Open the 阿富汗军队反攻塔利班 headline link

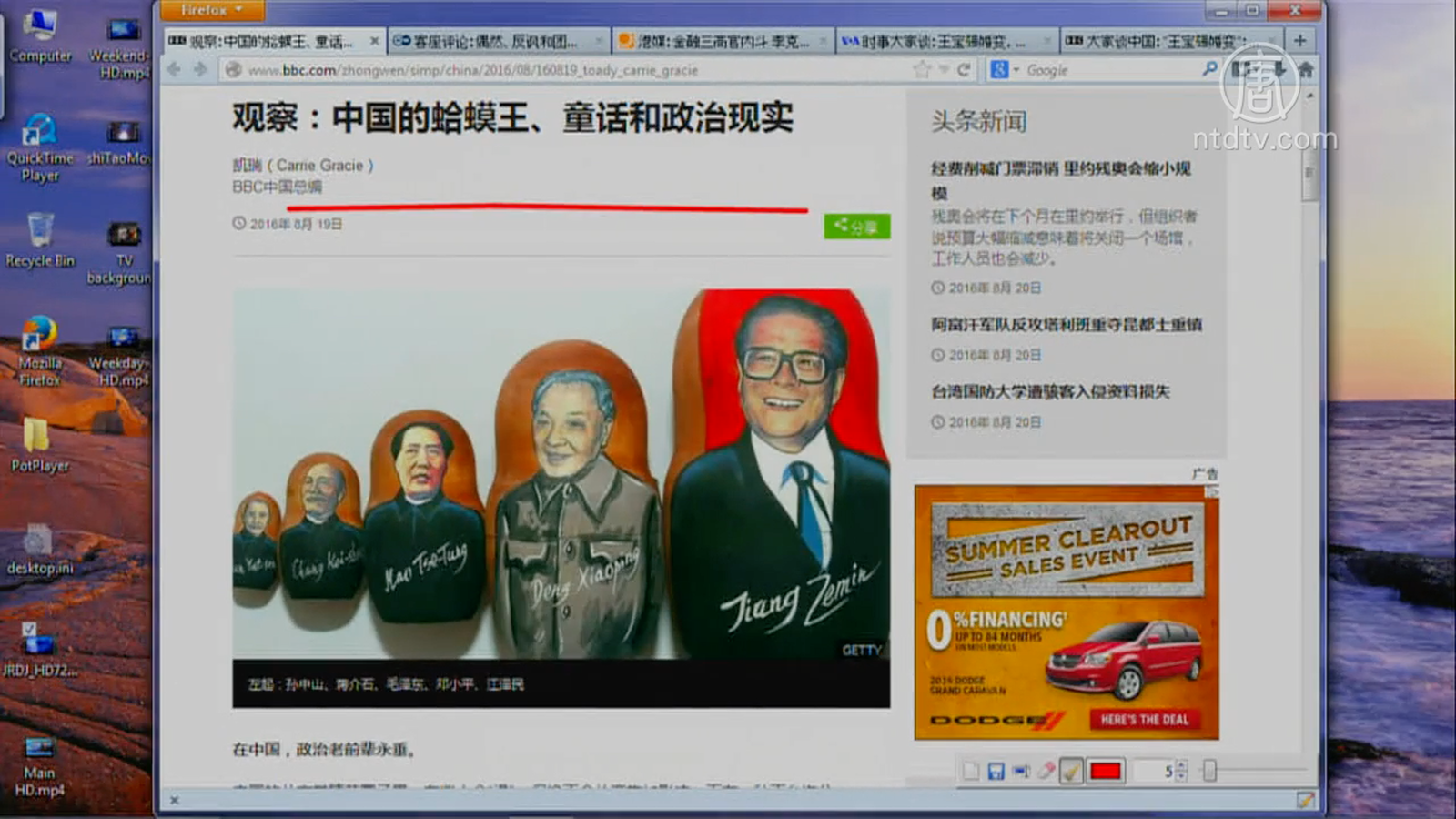[1066, 324]
